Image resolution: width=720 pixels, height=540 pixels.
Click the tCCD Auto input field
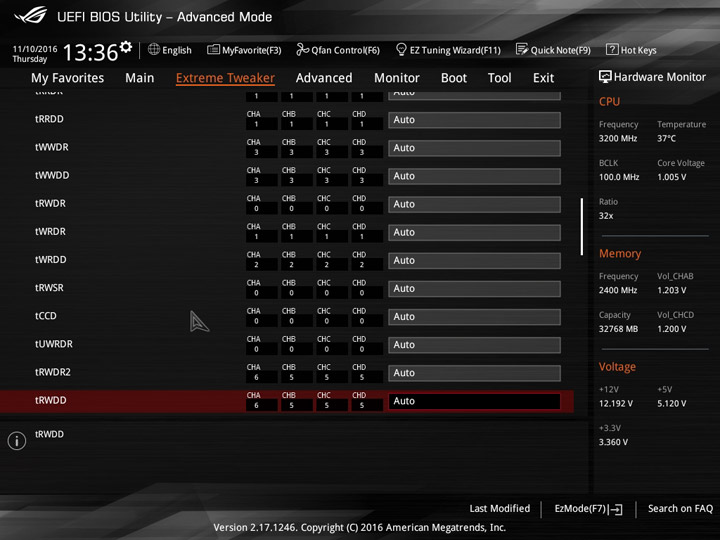[x=474, y=317]
